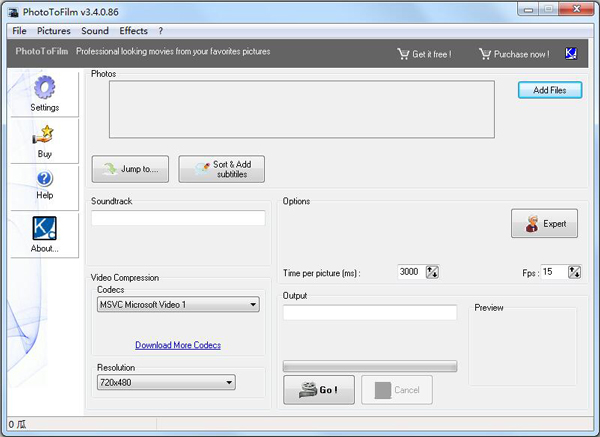This screenshot has height=437, width=600.
Task: Click the Buy star icon
Action: [43, 134]
